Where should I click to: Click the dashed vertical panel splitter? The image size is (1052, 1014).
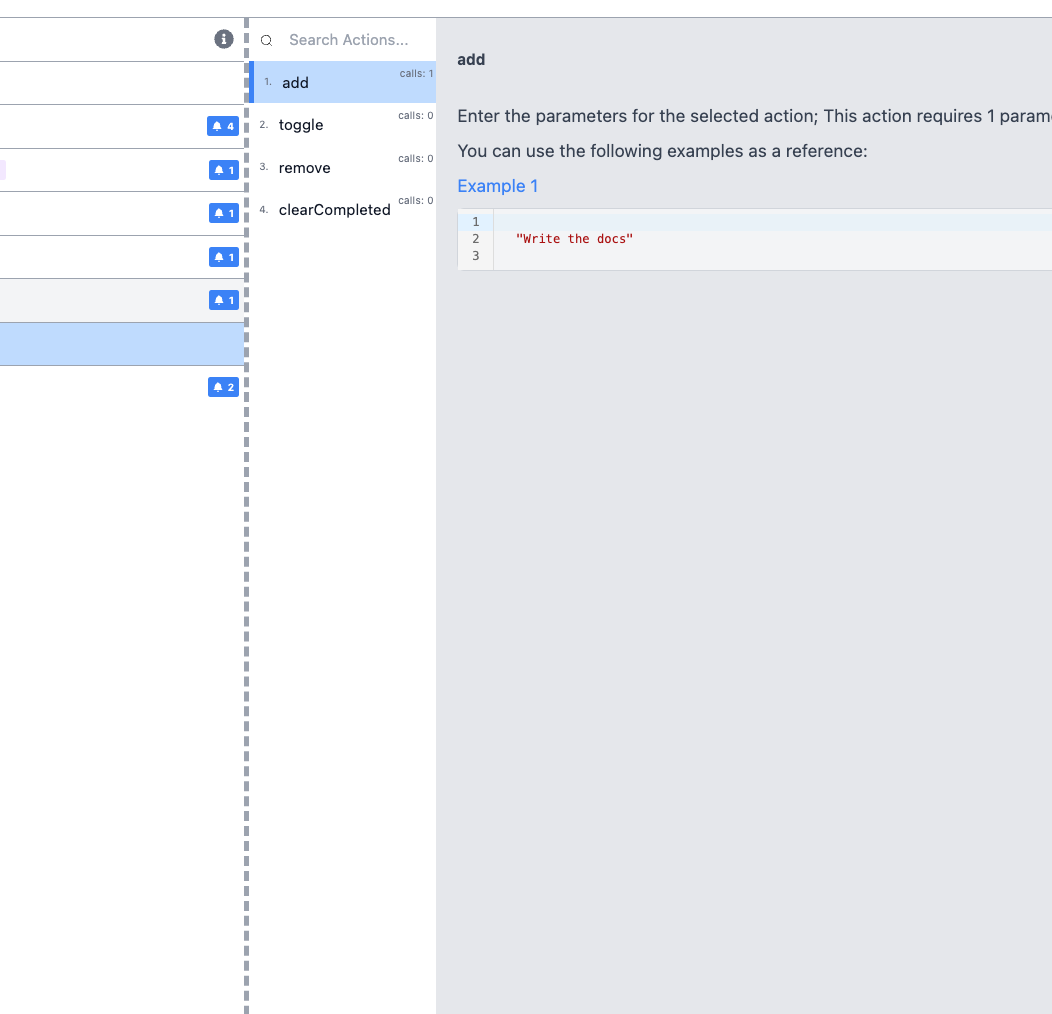pos(246,515)
